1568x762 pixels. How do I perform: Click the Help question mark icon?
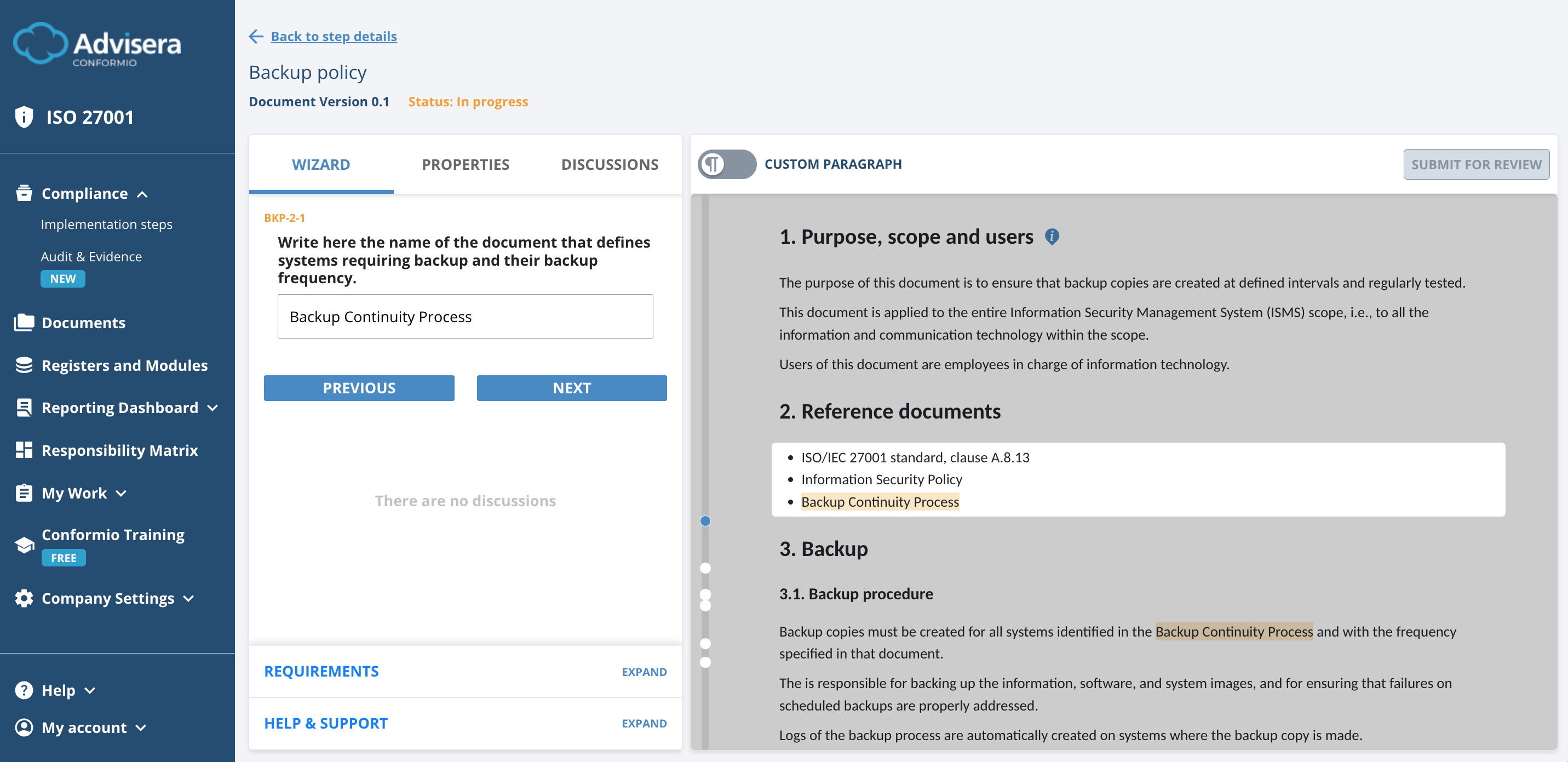click(23, 690)
